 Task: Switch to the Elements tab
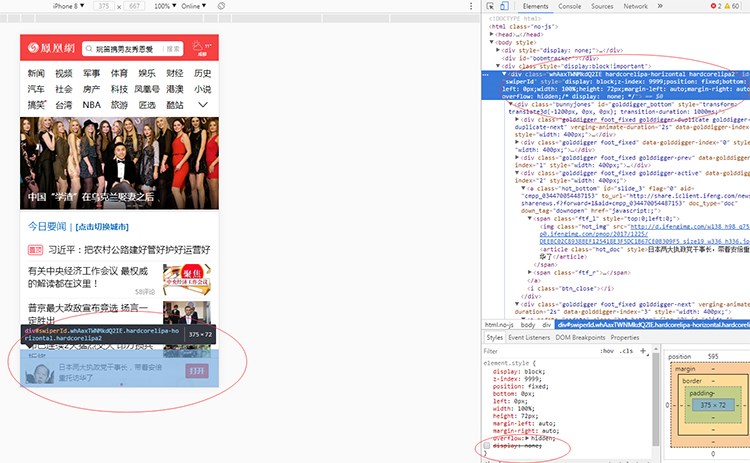pos(535,6)
